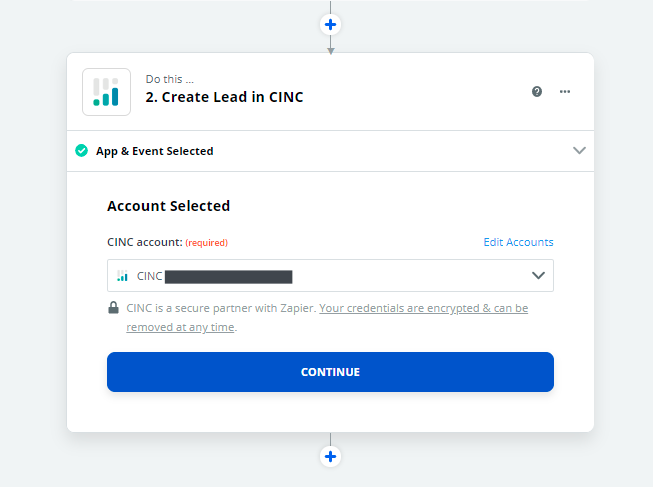This screenshot has height=487, width=653.
Task: Click the red '(required)' indicator text
Action: (x=207, y=242)
